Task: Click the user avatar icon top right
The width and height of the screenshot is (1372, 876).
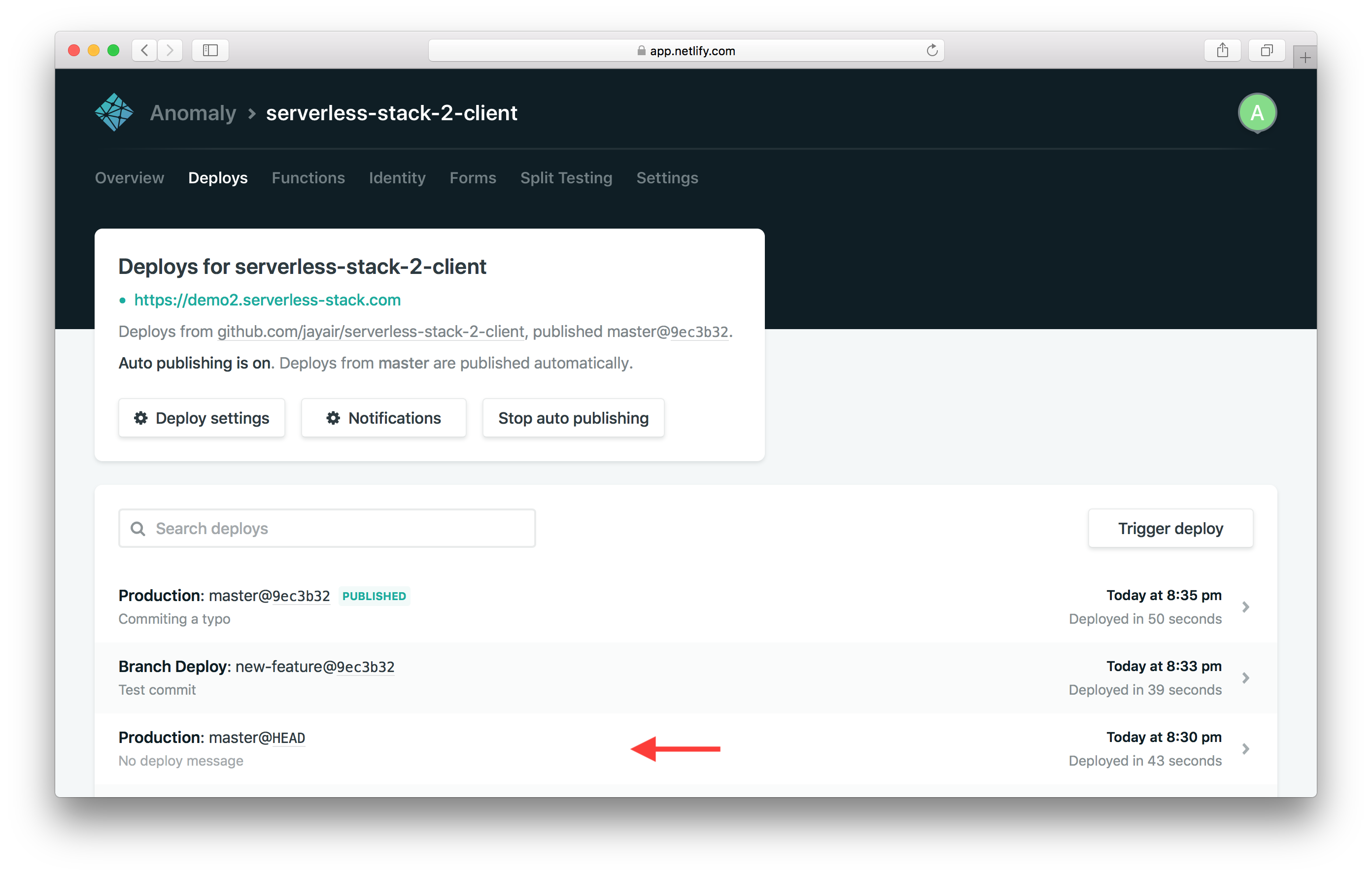Action: click(1257, 113)
